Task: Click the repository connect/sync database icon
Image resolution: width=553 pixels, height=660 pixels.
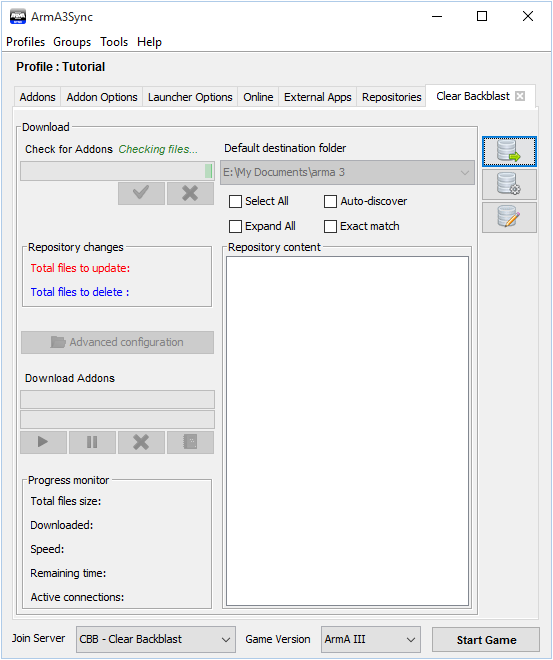Action: tap(509, 152)
